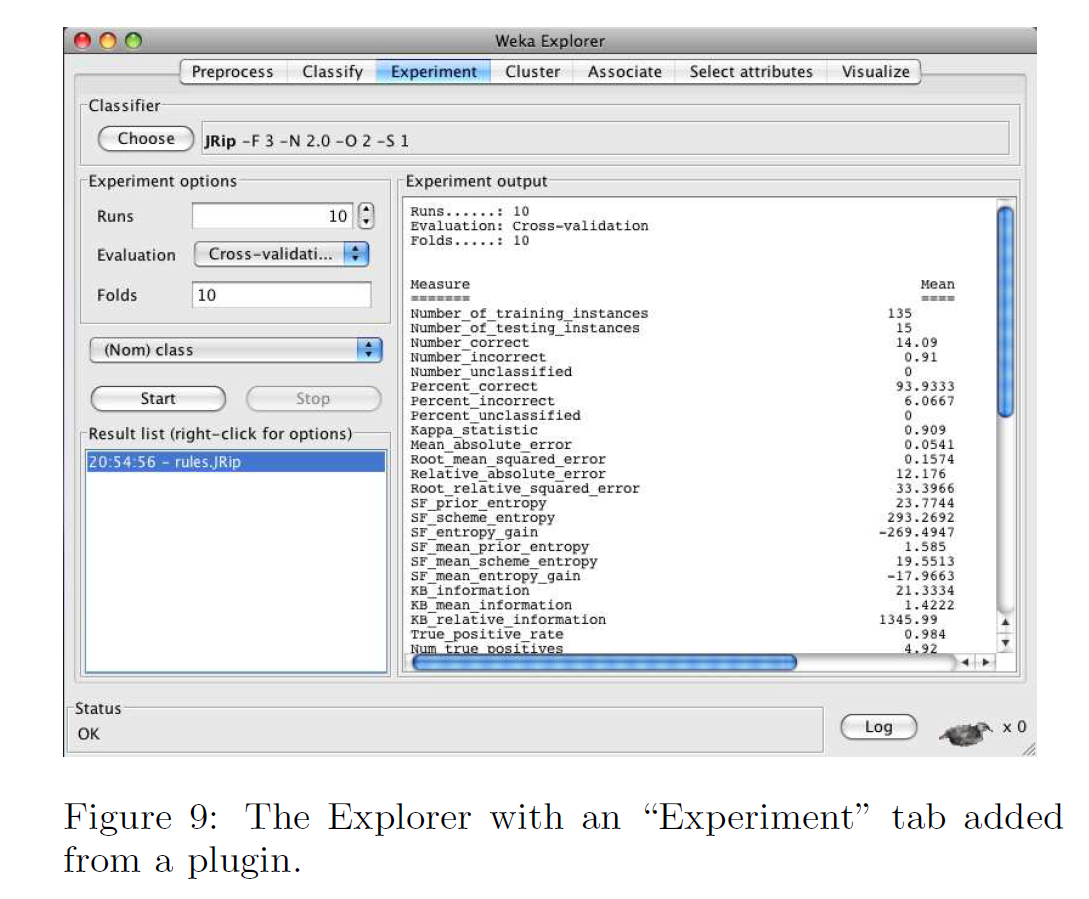The width and height of the screenshot is (1089, 899).
Task: Open the Log window
Action: point(879,727)
